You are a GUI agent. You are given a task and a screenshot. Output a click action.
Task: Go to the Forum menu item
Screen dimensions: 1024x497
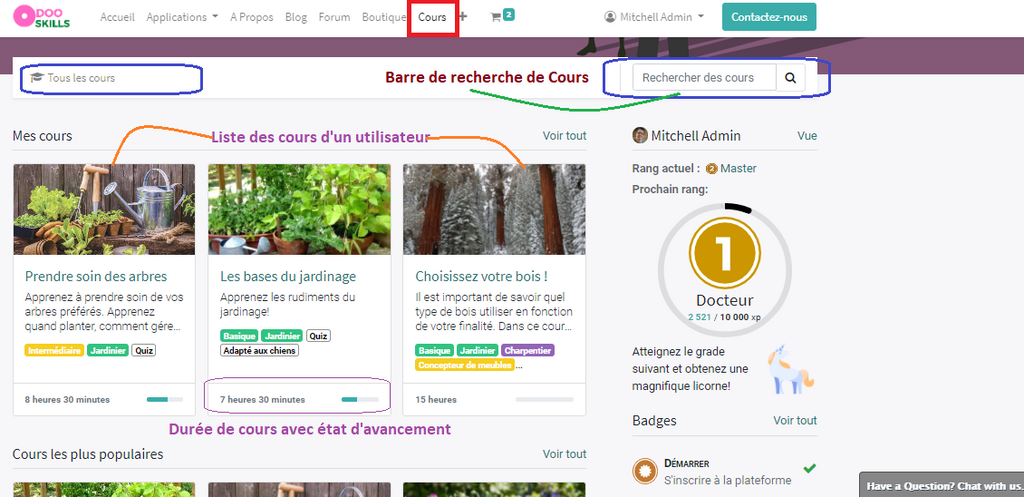pos(334,17)
